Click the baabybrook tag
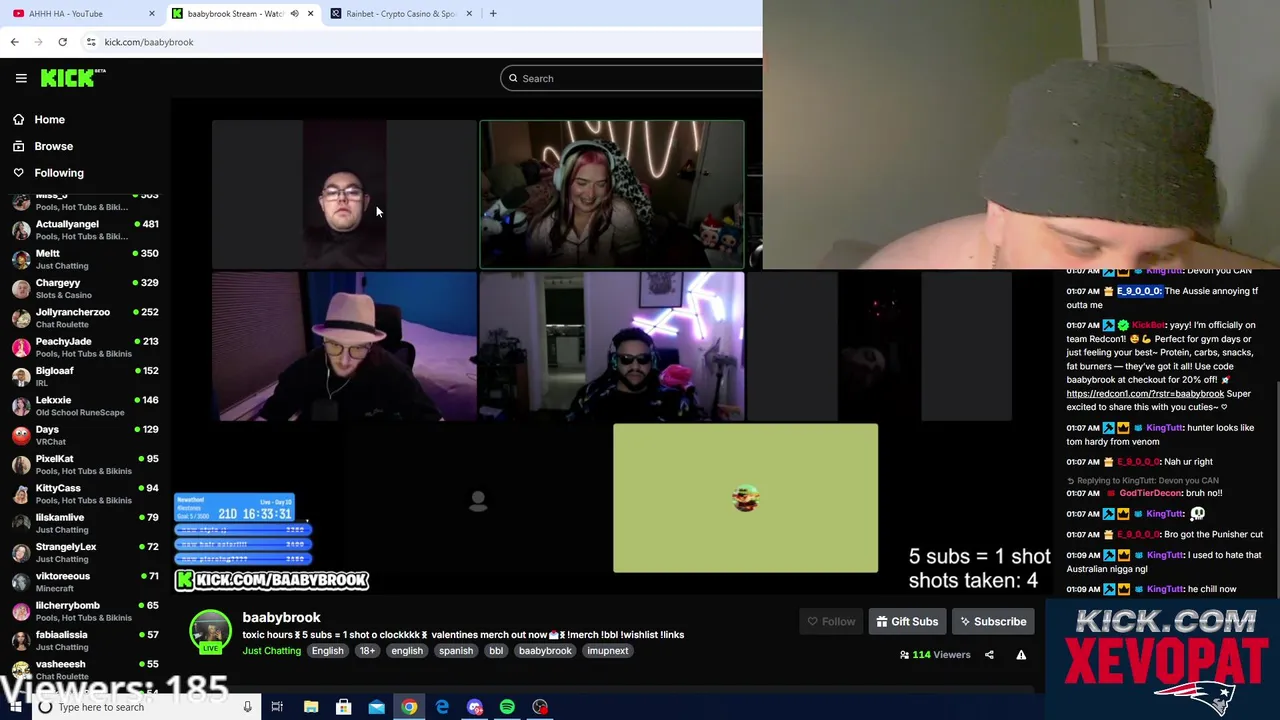Image resolution: width=1280 pixels, height=720 pixels. pos(545,651)
